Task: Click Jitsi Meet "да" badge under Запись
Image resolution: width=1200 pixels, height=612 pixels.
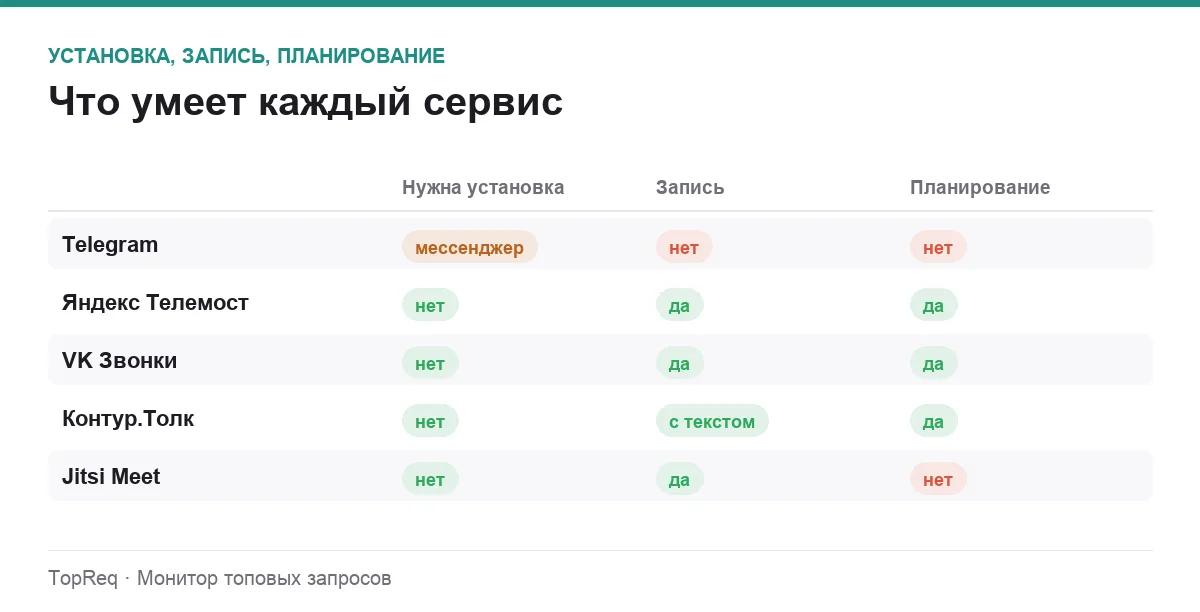Action: [680, 479]
